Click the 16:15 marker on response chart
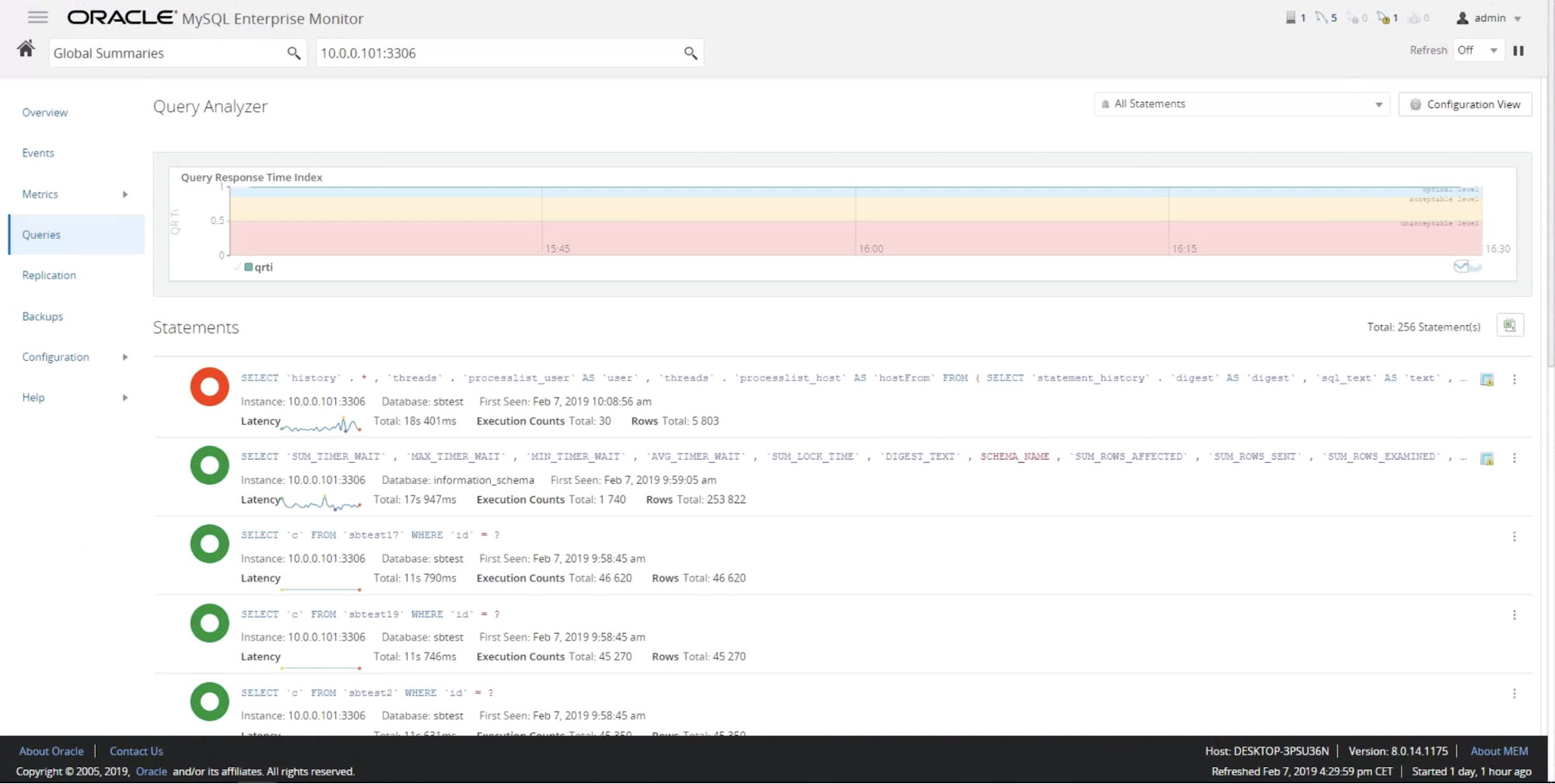The height and width of the screenshot is (784, 1555). (1184, 249)
